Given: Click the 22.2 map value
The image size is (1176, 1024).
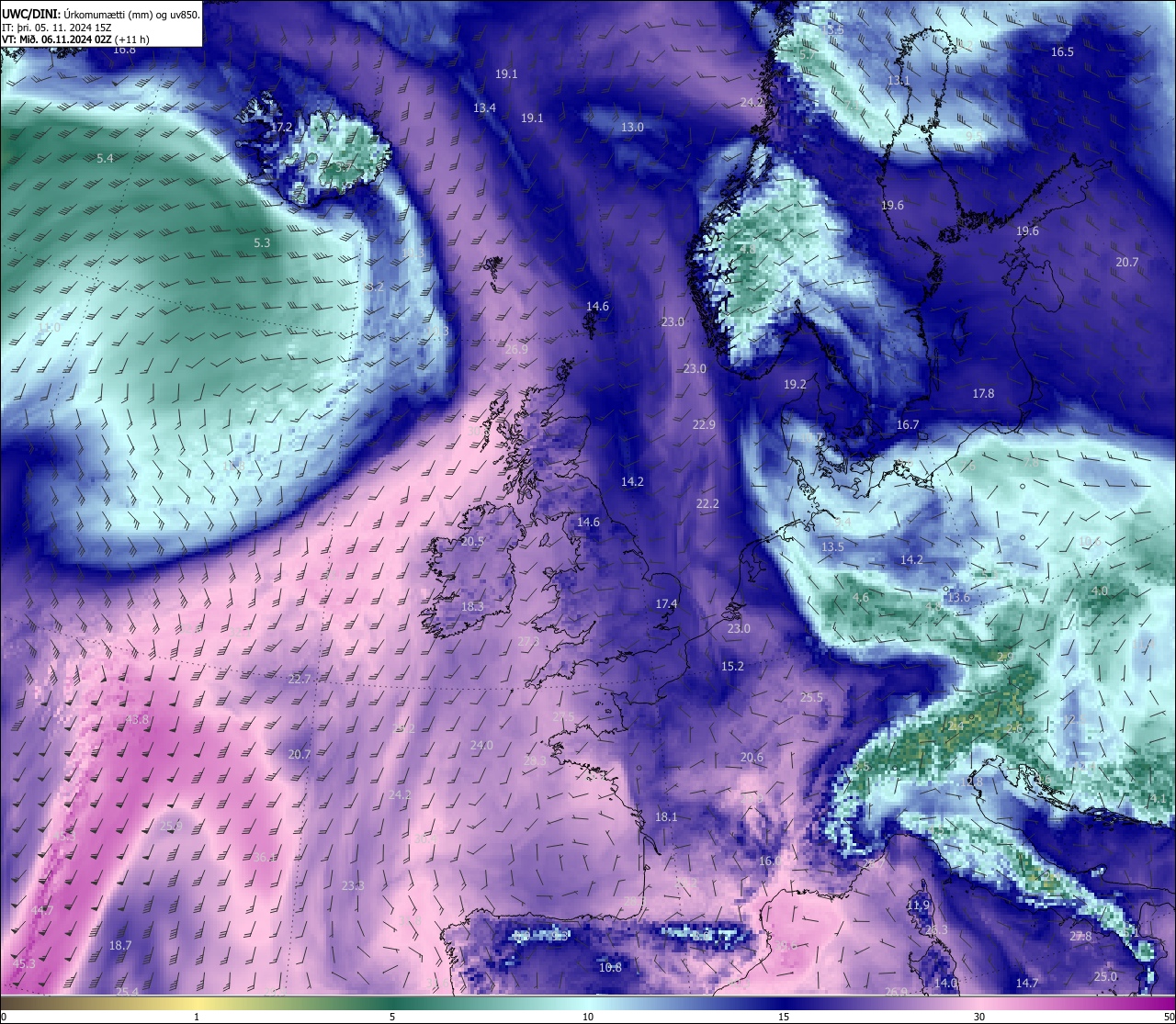Looking at the screenshot, I should click(x=707, y=503).
